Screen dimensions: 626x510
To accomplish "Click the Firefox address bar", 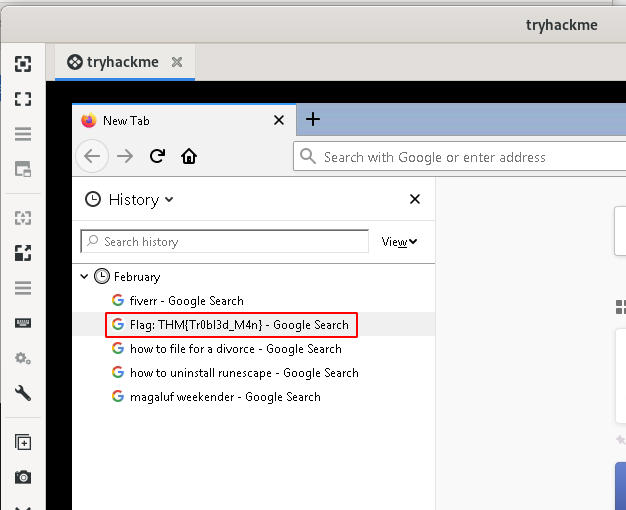I will [x=460, y=157].
